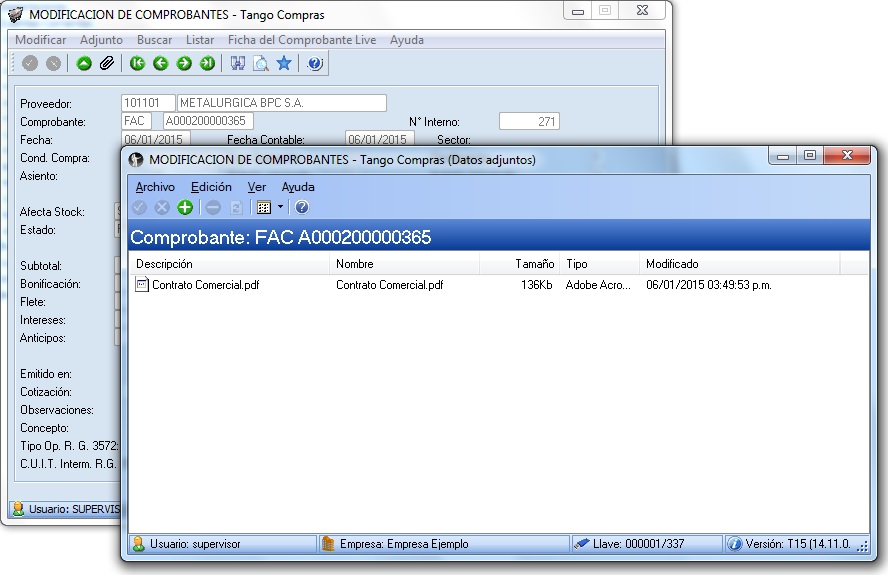This screenshot has height=575, width=888.
Task: Click Llave: 000001/337 in status bar
Action: pos(638,544)
